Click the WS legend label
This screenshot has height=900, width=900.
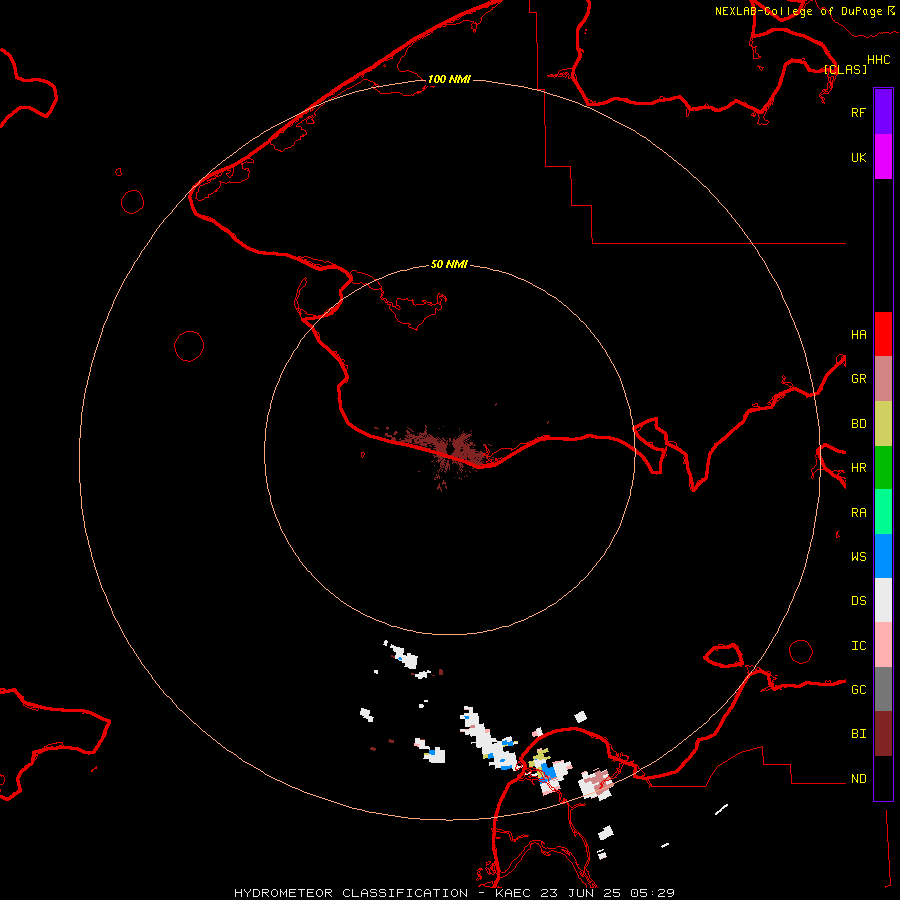point(859,556)
